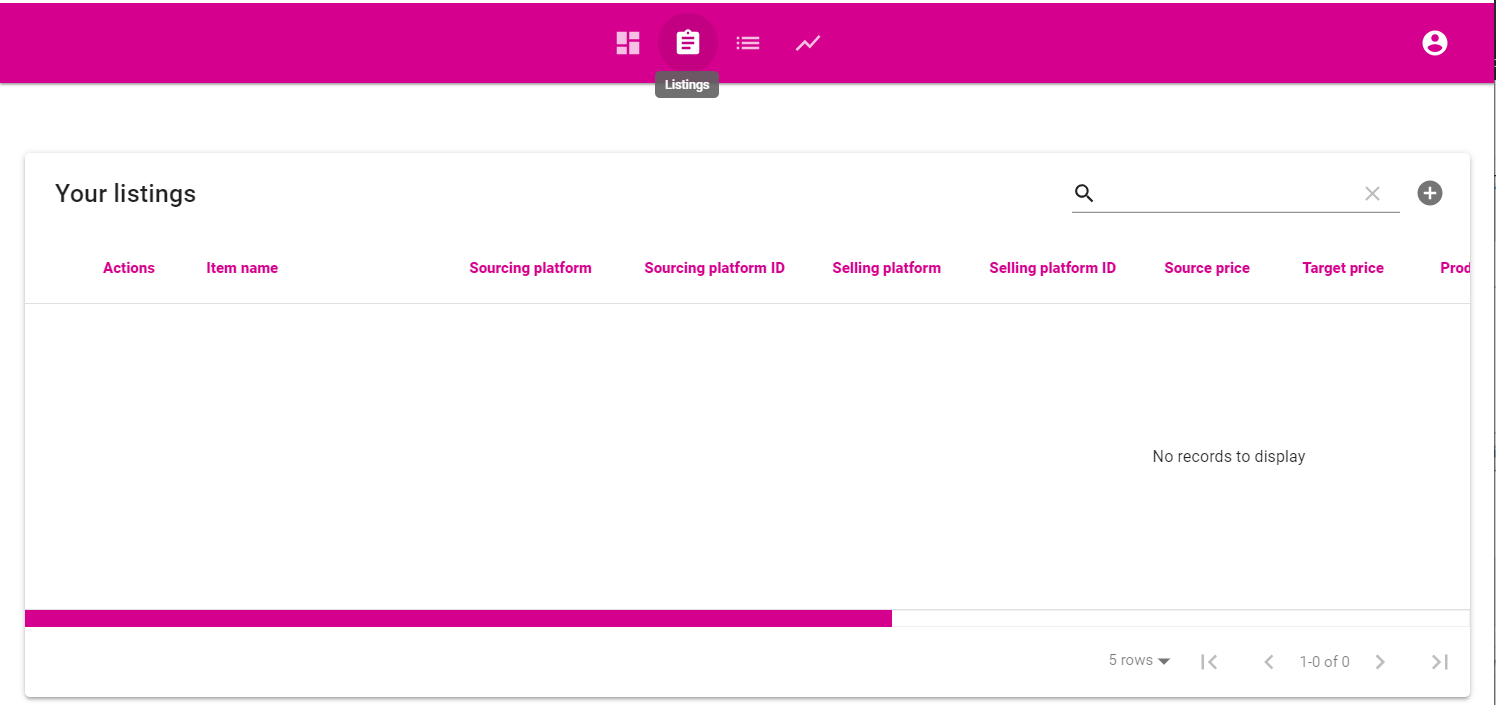Open the trend line chart icon
Image resolution: width=1496 pixels, height=705 pixels.
point(808,43)
